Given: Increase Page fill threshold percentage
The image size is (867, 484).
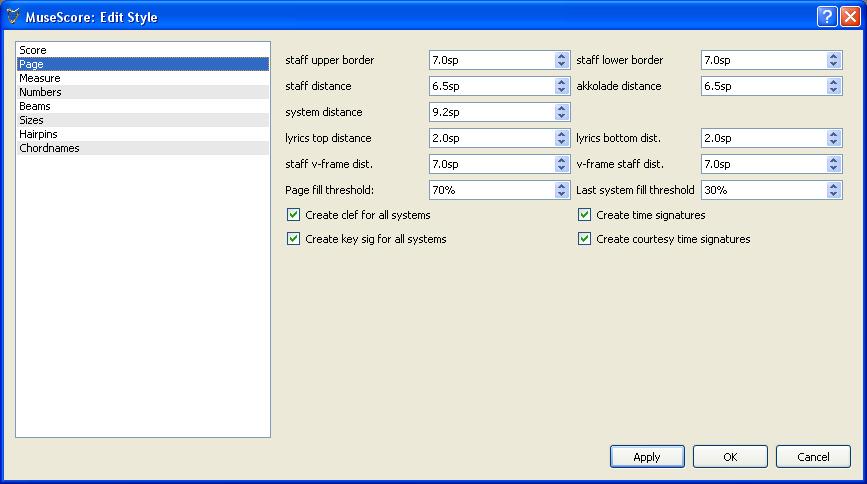Looking at the screenshot, I should click(562, 186).
